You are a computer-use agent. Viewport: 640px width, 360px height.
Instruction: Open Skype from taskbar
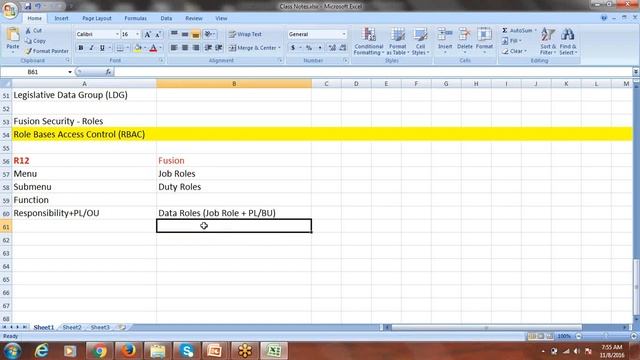tap(187, 351)
